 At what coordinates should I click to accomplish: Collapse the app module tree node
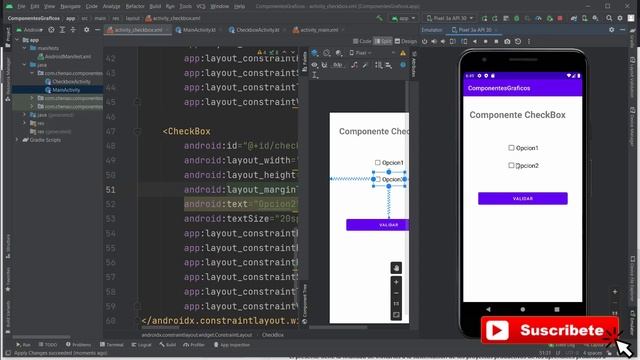click(x=17, y=40)
